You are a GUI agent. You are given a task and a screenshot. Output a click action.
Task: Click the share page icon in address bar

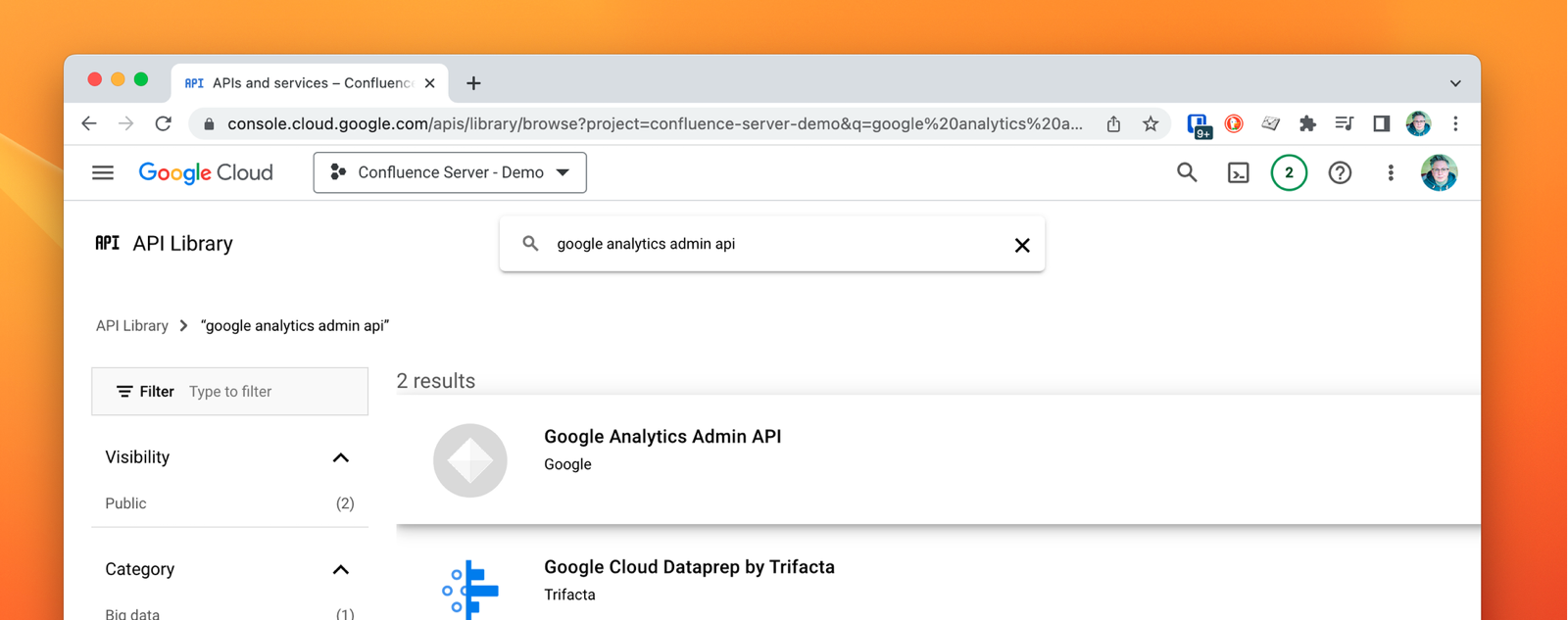(1113, 123)
